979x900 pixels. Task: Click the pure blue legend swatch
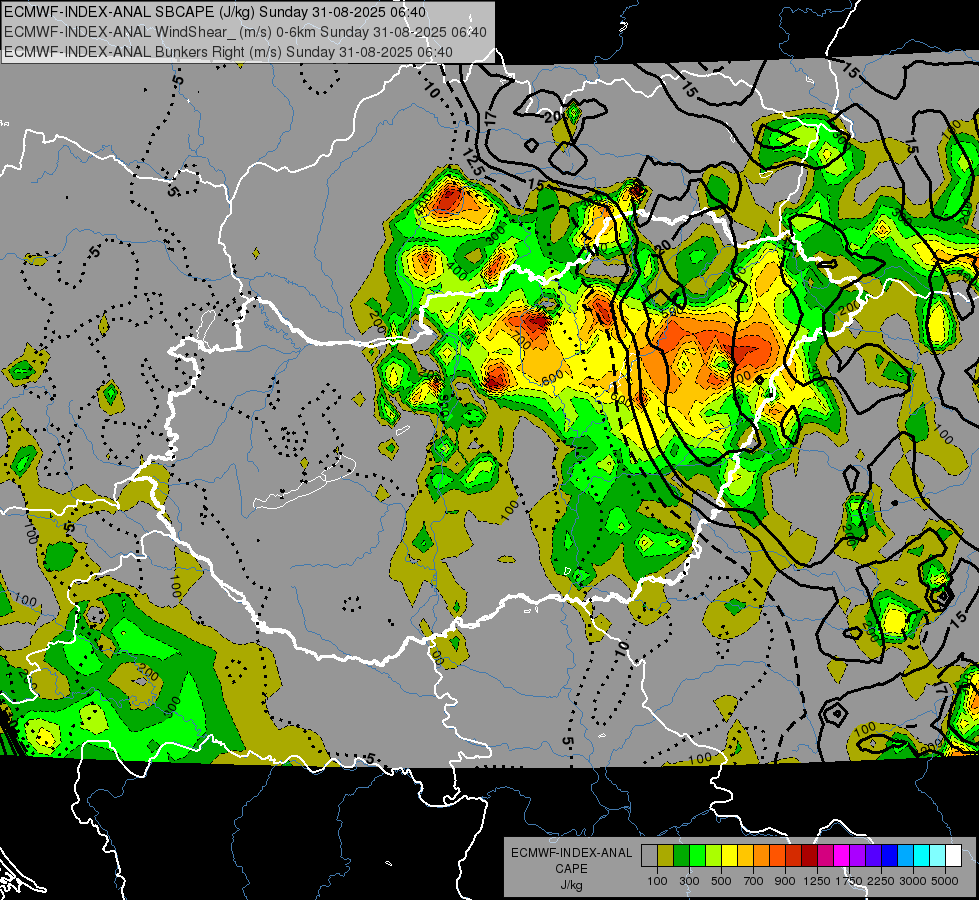click(x=890, y=855)
